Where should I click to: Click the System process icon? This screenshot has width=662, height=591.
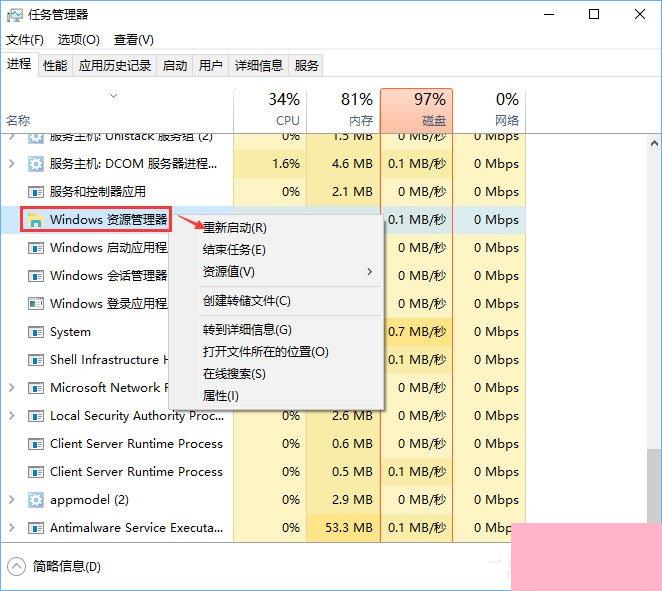click(36, 332)
